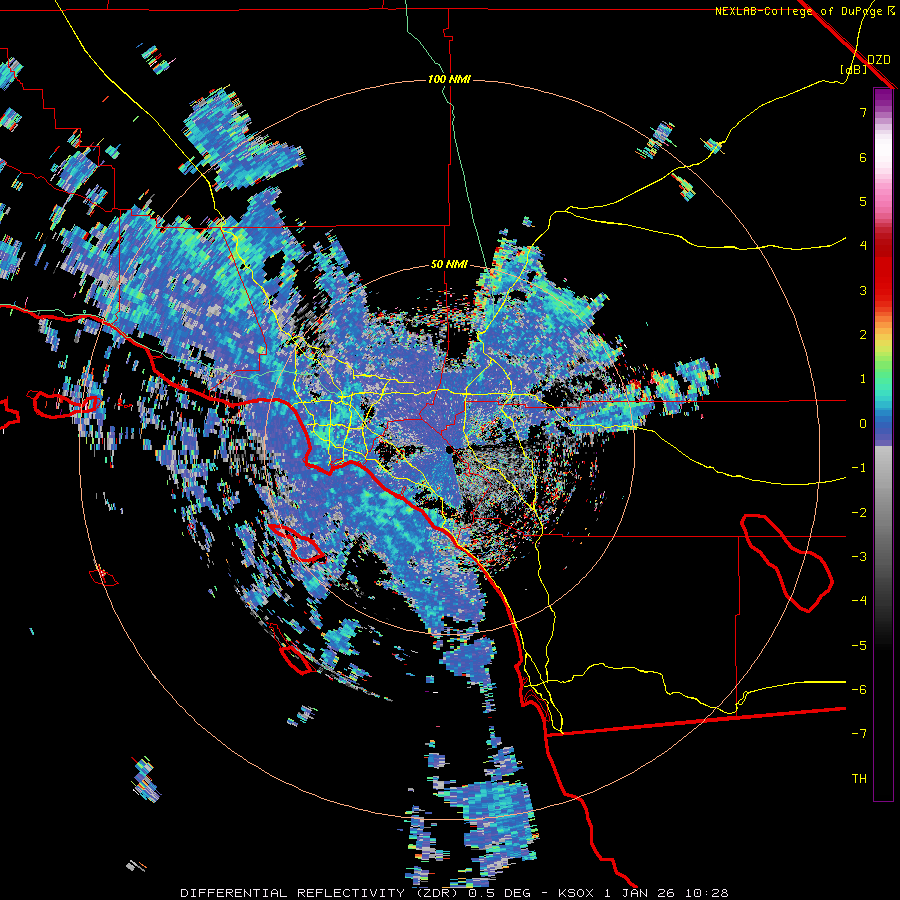The width and height of the screenshot is (900, 900).
Task: Click the ZDR color scale bar
Action: pos(883,444)
